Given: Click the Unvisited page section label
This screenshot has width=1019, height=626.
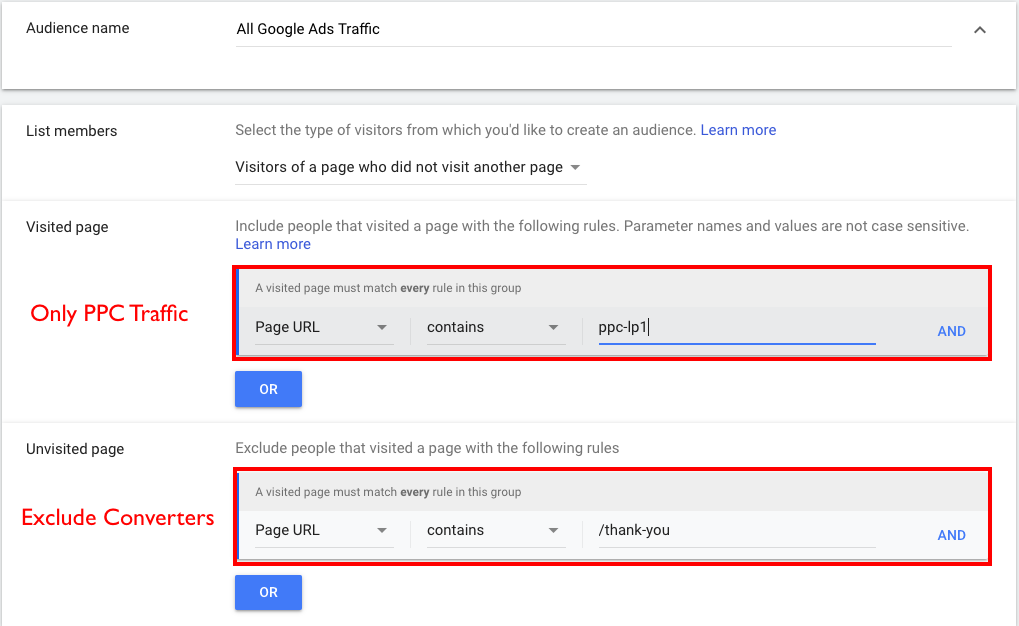Looking at the screenshot, I should coord(75,449).
